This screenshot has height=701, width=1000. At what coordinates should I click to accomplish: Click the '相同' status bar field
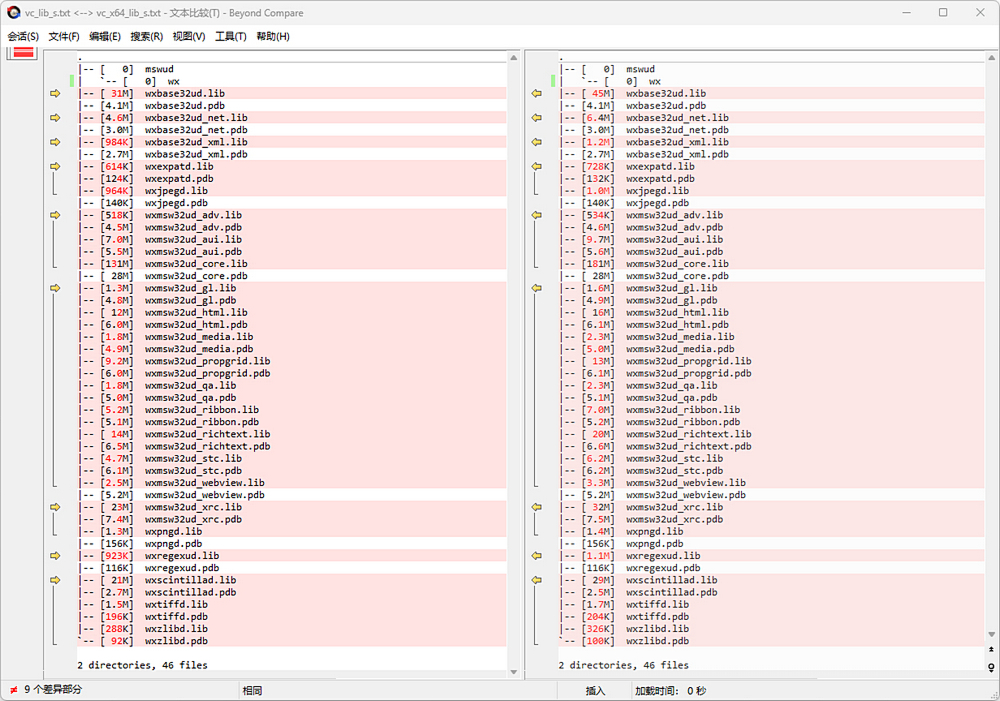point(252,691)
